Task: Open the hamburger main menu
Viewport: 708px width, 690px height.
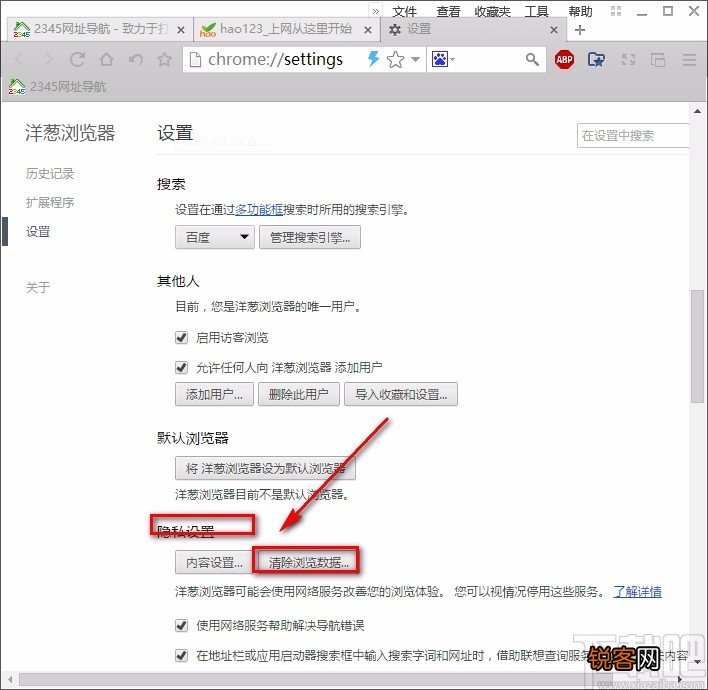Action: (x=689, y=59)
